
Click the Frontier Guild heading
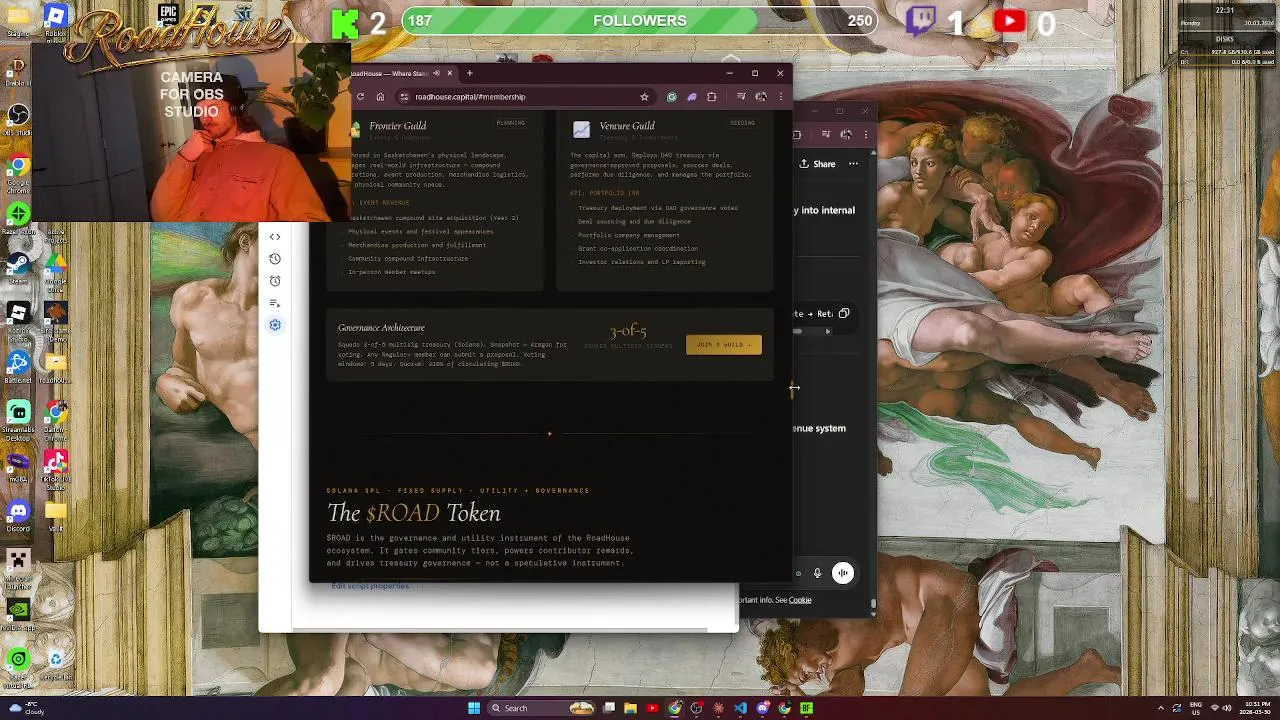point(397,126)
